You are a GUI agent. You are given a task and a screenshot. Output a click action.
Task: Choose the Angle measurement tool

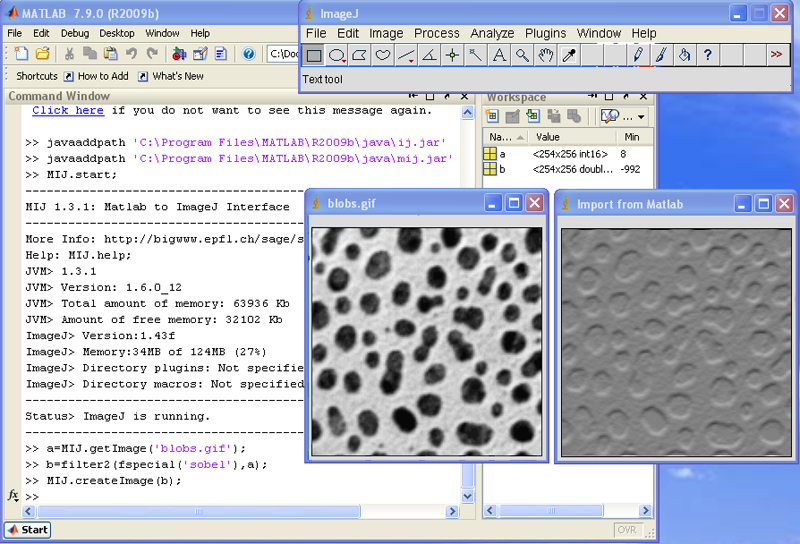[428, 56]
